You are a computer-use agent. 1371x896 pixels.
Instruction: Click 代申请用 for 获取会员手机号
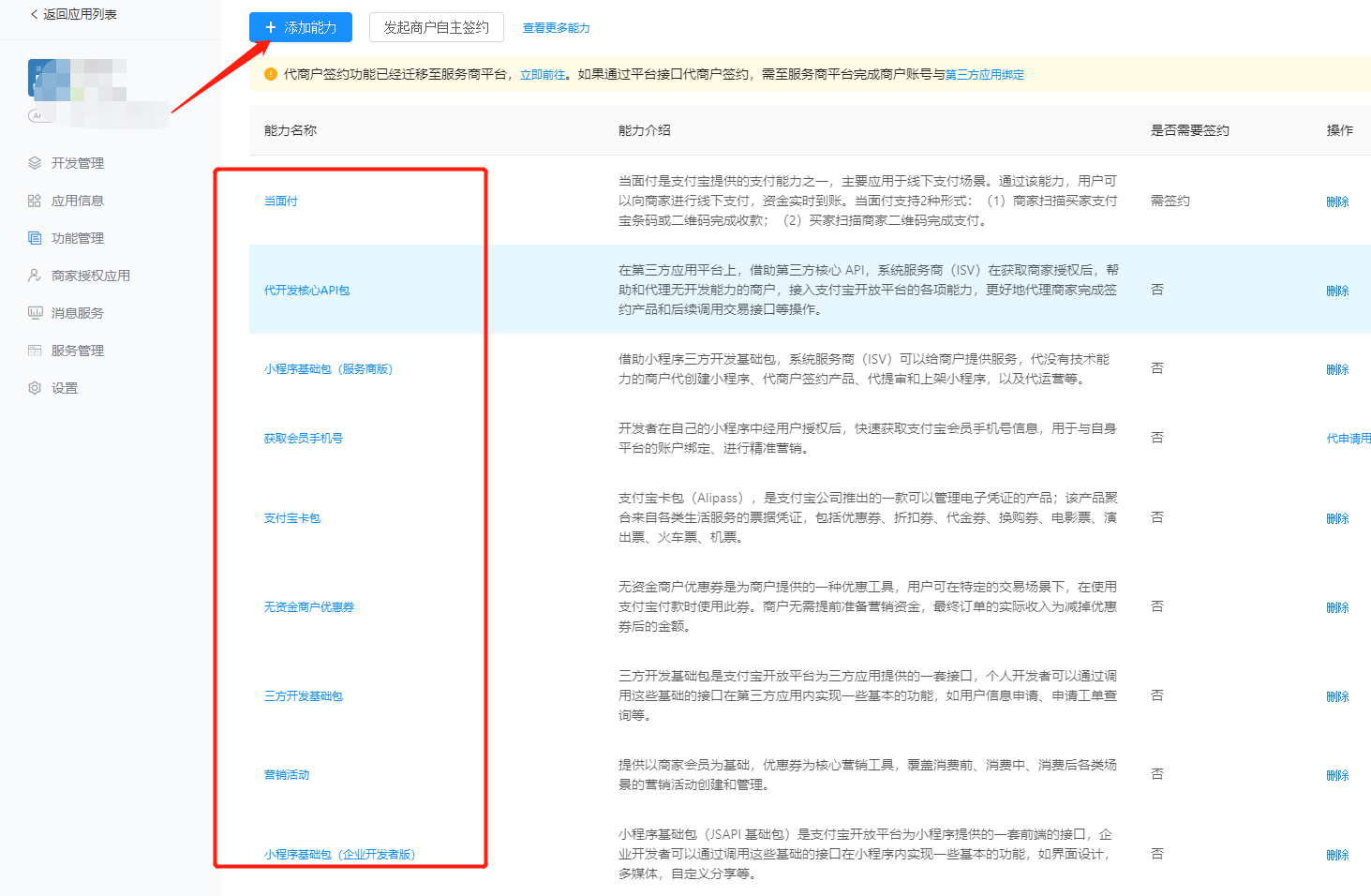(x=1349, y=439)
